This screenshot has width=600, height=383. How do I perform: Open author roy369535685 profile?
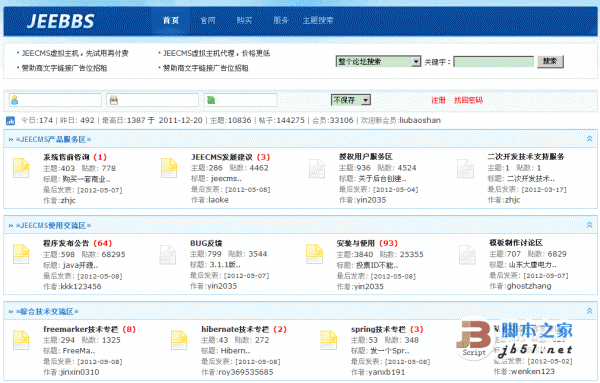click(x=246, y=372)
